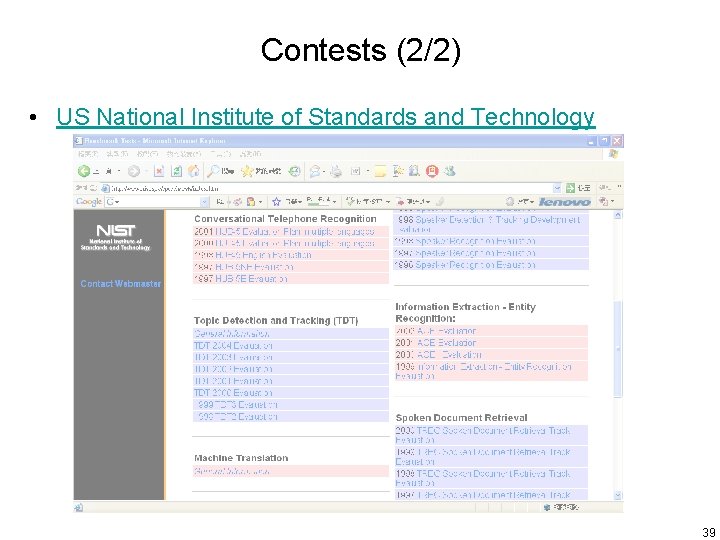
Task: Expand the Google search box dropdown
Action: [x=204, y=202]
